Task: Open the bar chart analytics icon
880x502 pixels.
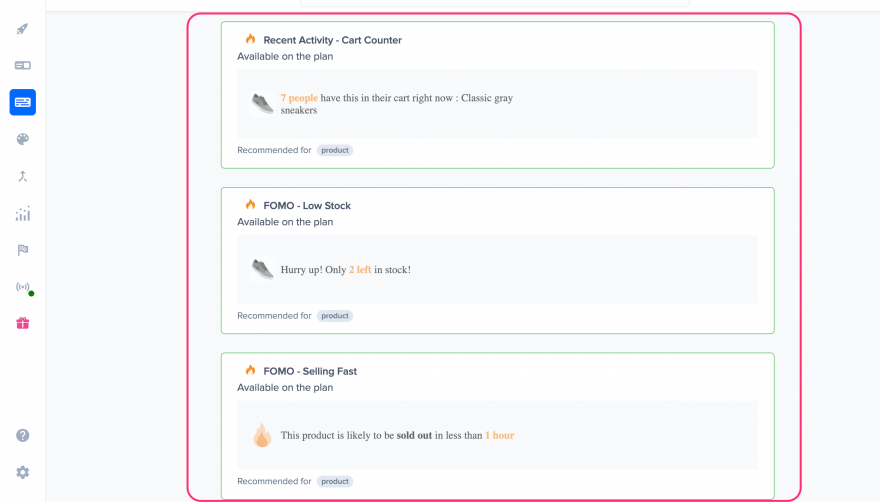Action: [22, 213]
